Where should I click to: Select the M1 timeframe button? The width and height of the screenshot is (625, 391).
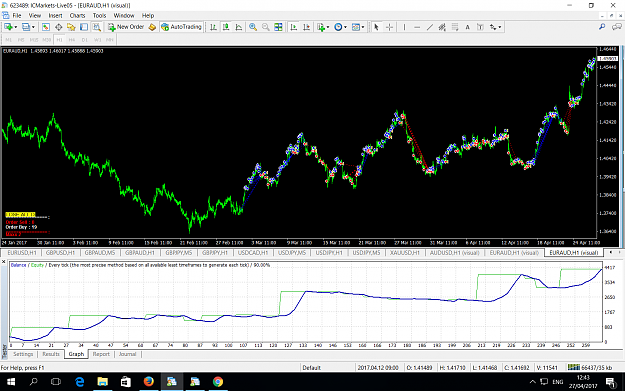pos(9,40)
